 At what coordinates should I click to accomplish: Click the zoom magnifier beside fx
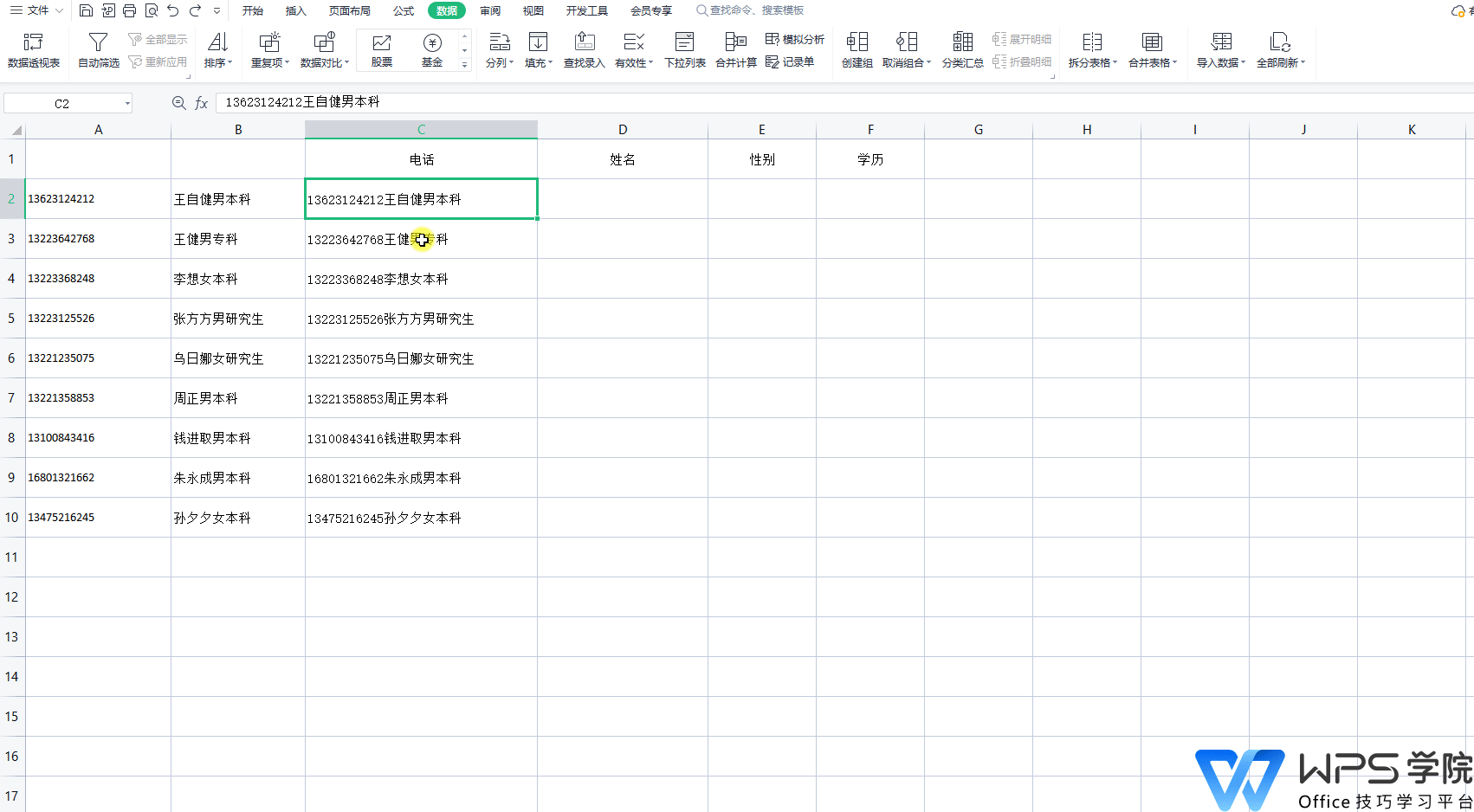178,103
